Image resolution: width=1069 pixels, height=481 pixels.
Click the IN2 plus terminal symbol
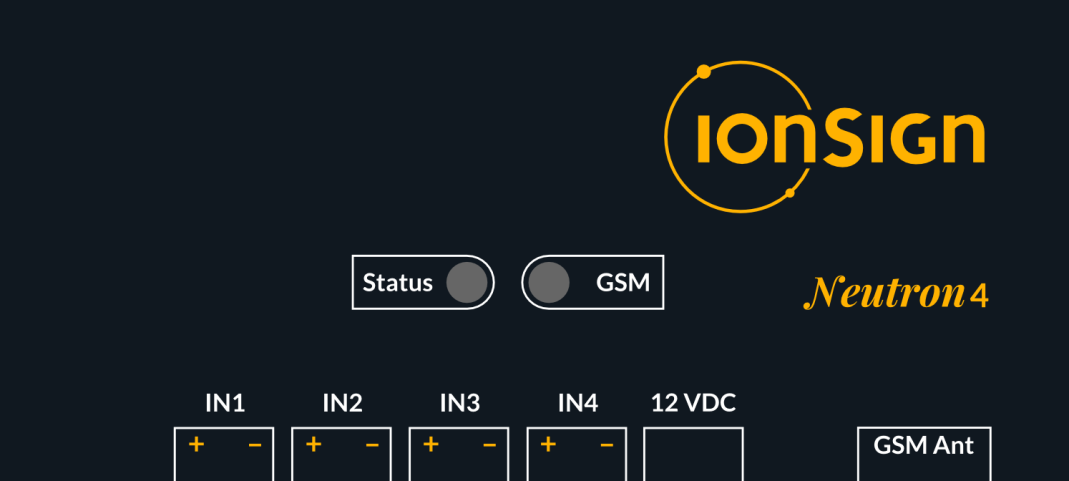click(x=314, y=445)
